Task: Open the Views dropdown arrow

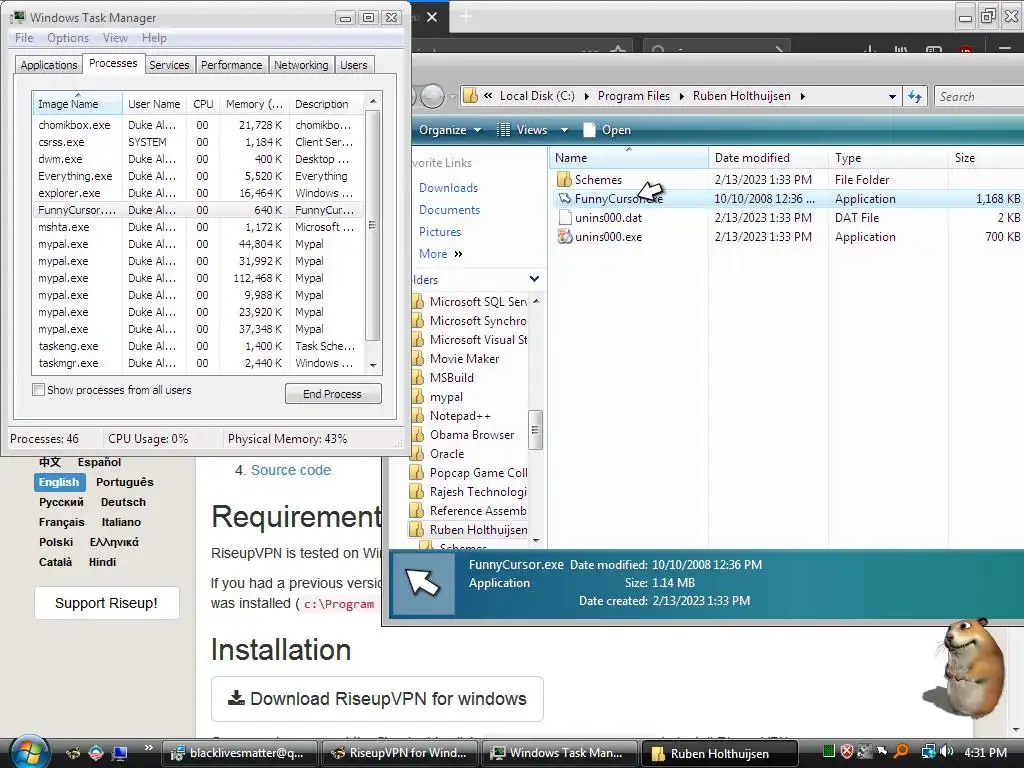Action: click(564, 130)
